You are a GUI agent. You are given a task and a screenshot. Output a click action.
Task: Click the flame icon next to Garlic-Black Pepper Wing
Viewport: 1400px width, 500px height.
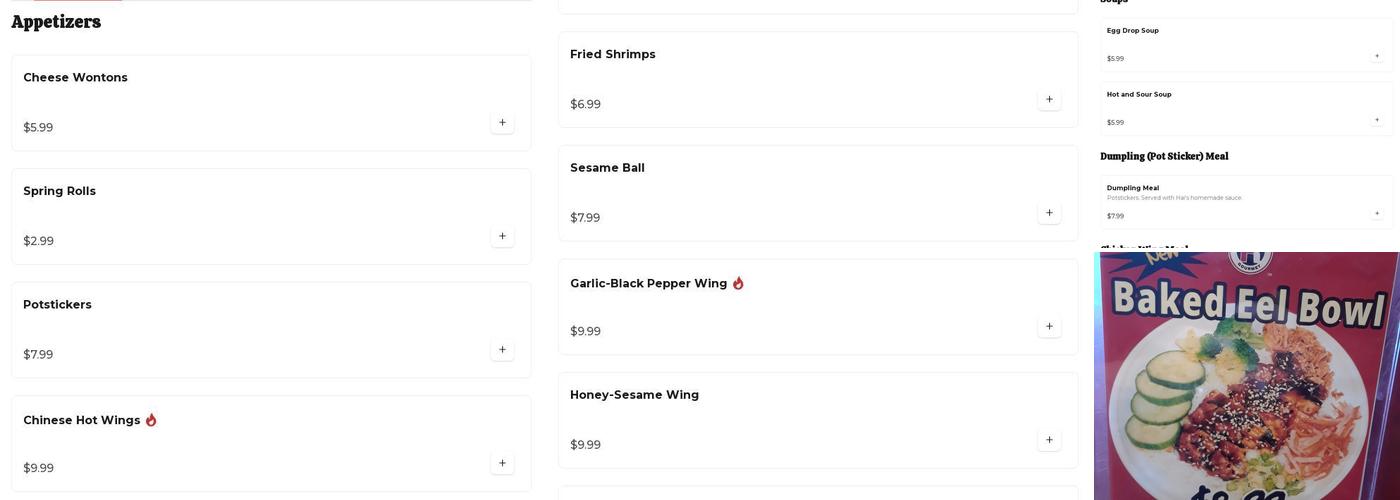coord(738,283)
